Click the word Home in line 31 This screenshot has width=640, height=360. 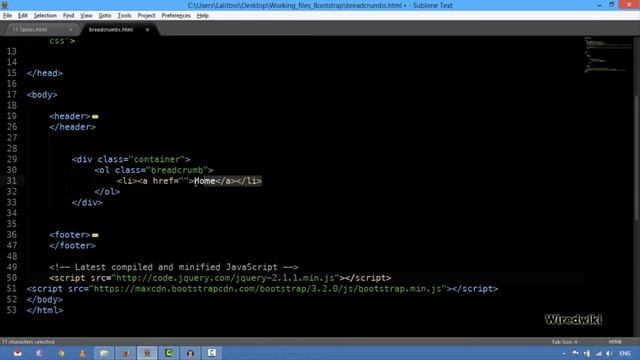(205, 181)
